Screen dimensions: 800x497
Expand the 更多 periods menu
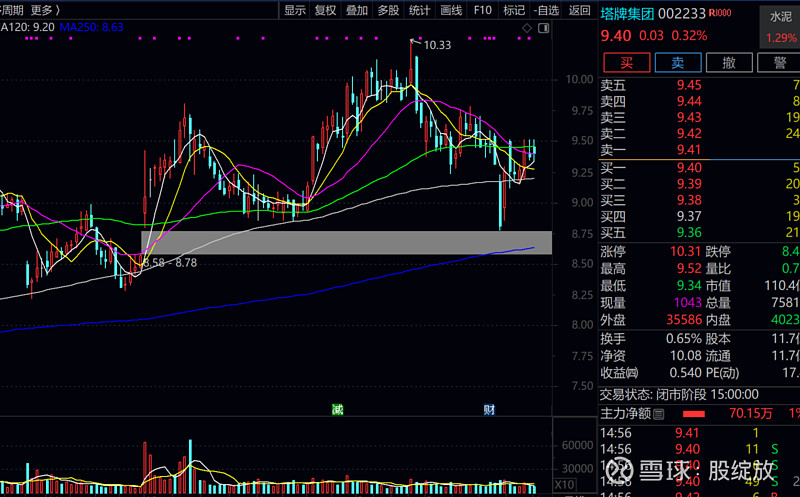pyautogui.click(x=45, y=10)
